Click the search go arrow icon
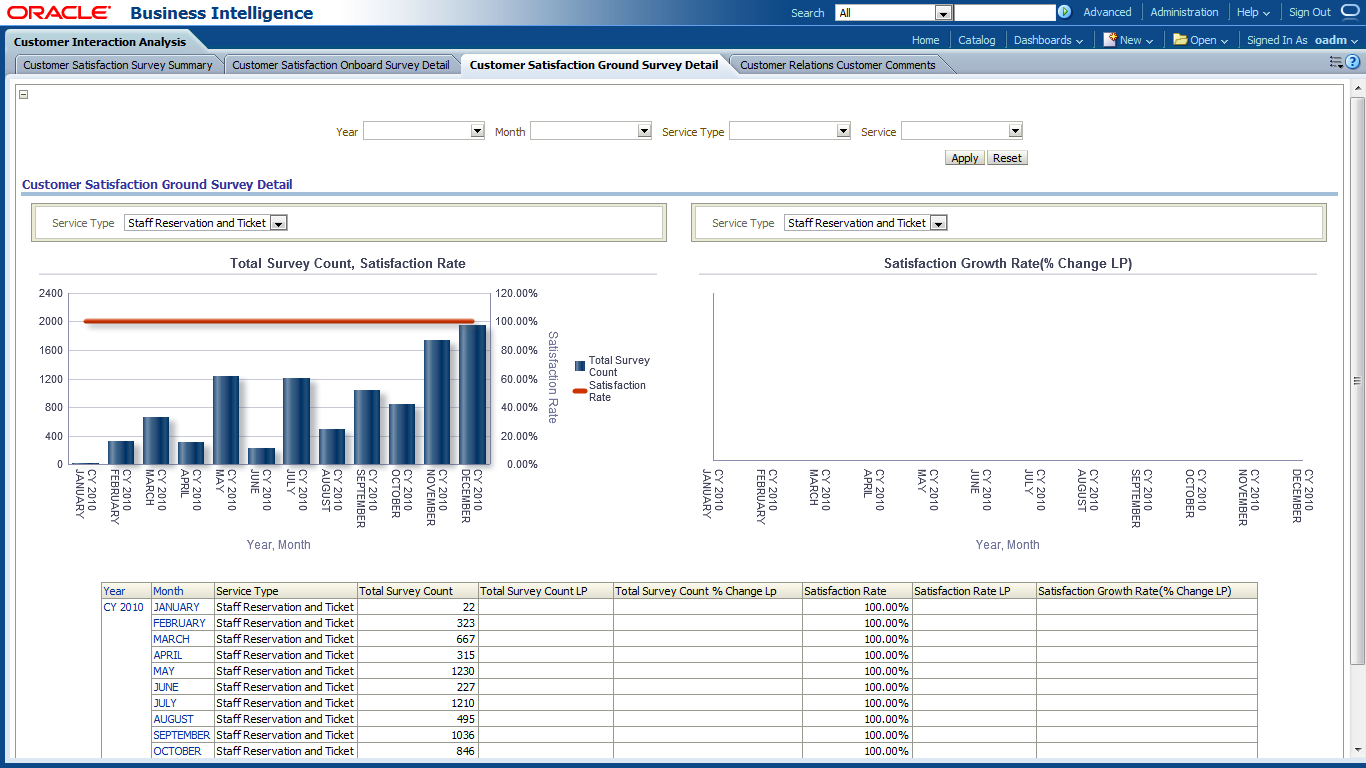 [x=1064, y=13]
